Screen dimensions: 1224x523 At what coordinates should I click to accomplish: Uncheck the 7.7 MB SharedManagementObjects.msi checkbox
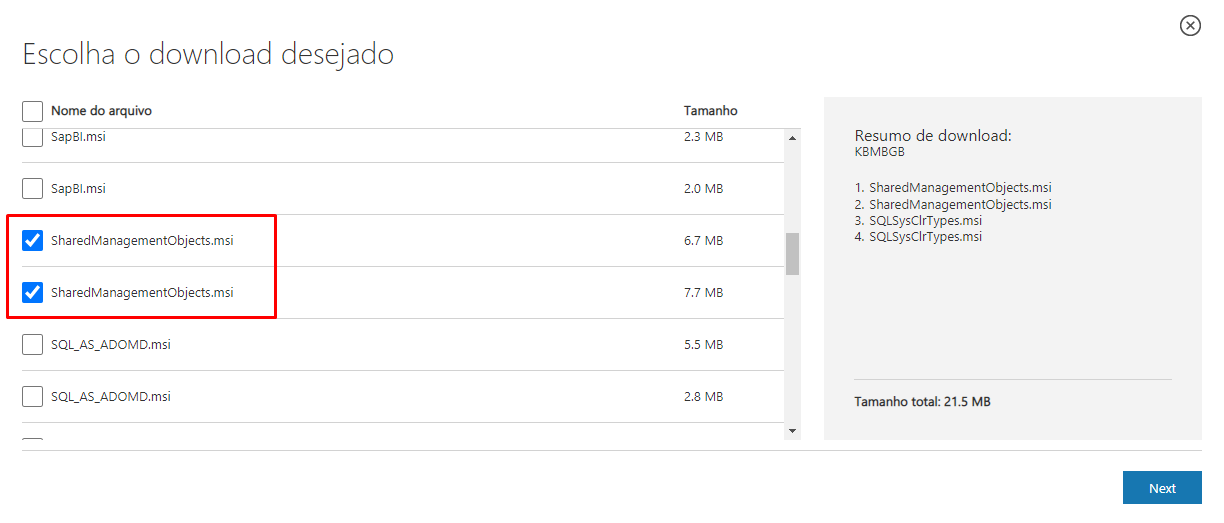pos(33,293)
